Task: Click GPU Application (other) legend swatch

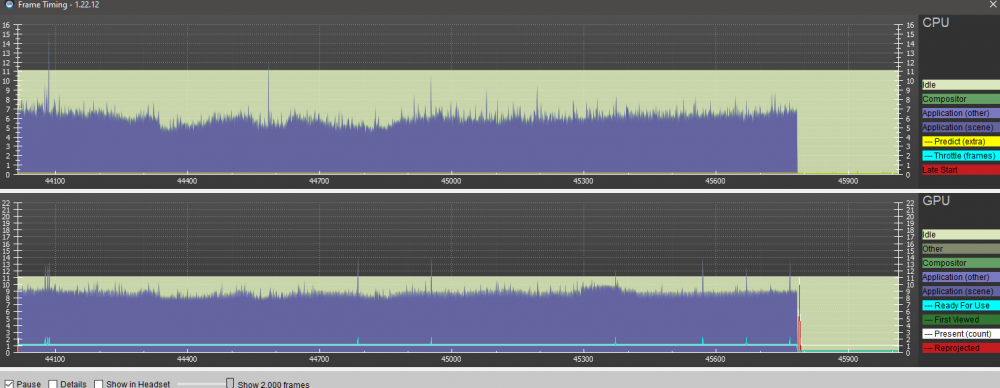Action: tap(960, 277)
